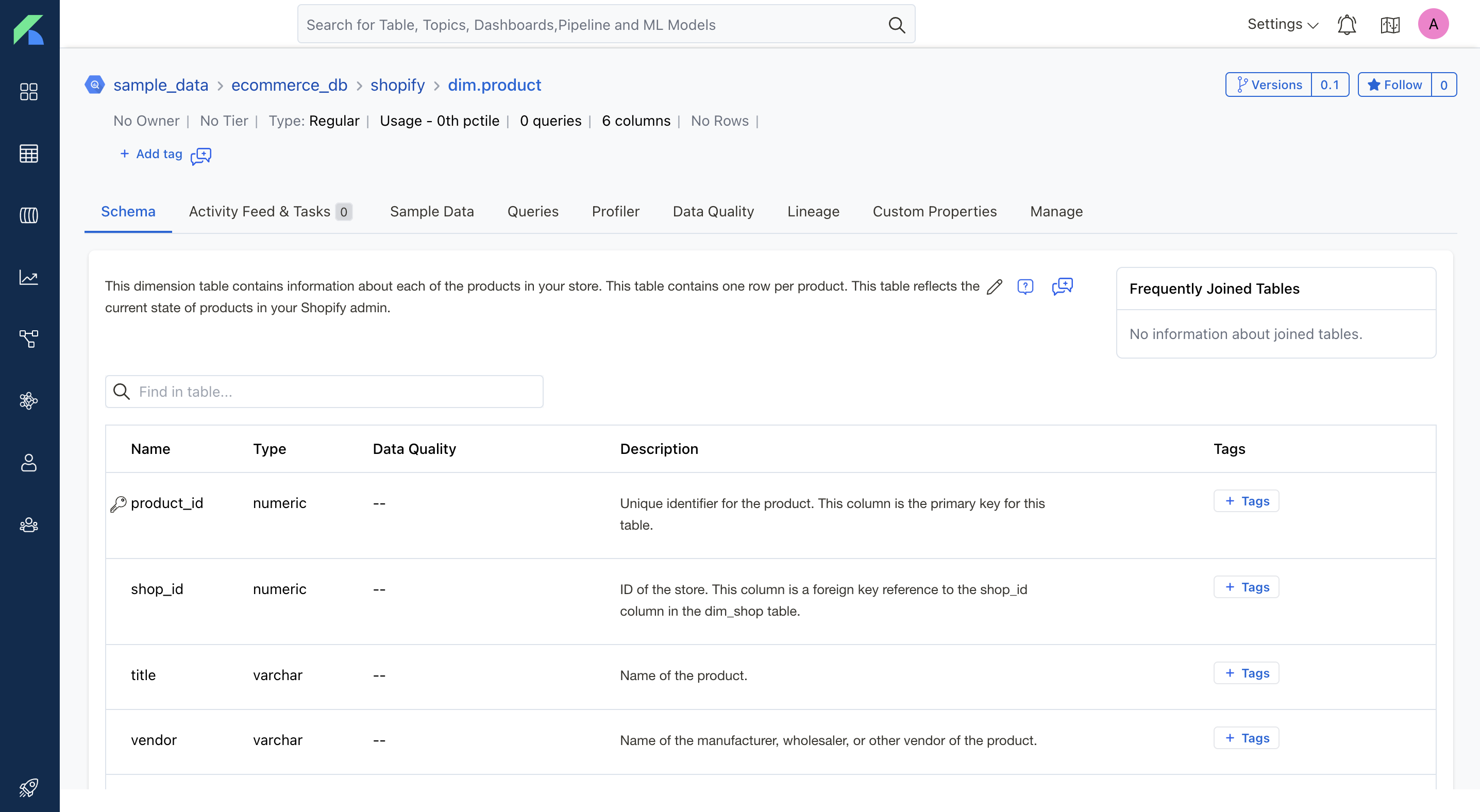Toggle the notifications bell icon
The image size is (1480, 812).
coord(1347,24)
